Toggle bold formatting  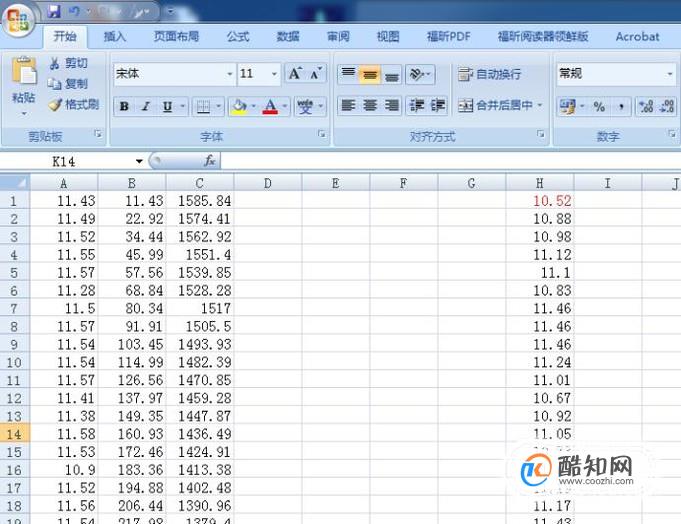click(124, 106)
